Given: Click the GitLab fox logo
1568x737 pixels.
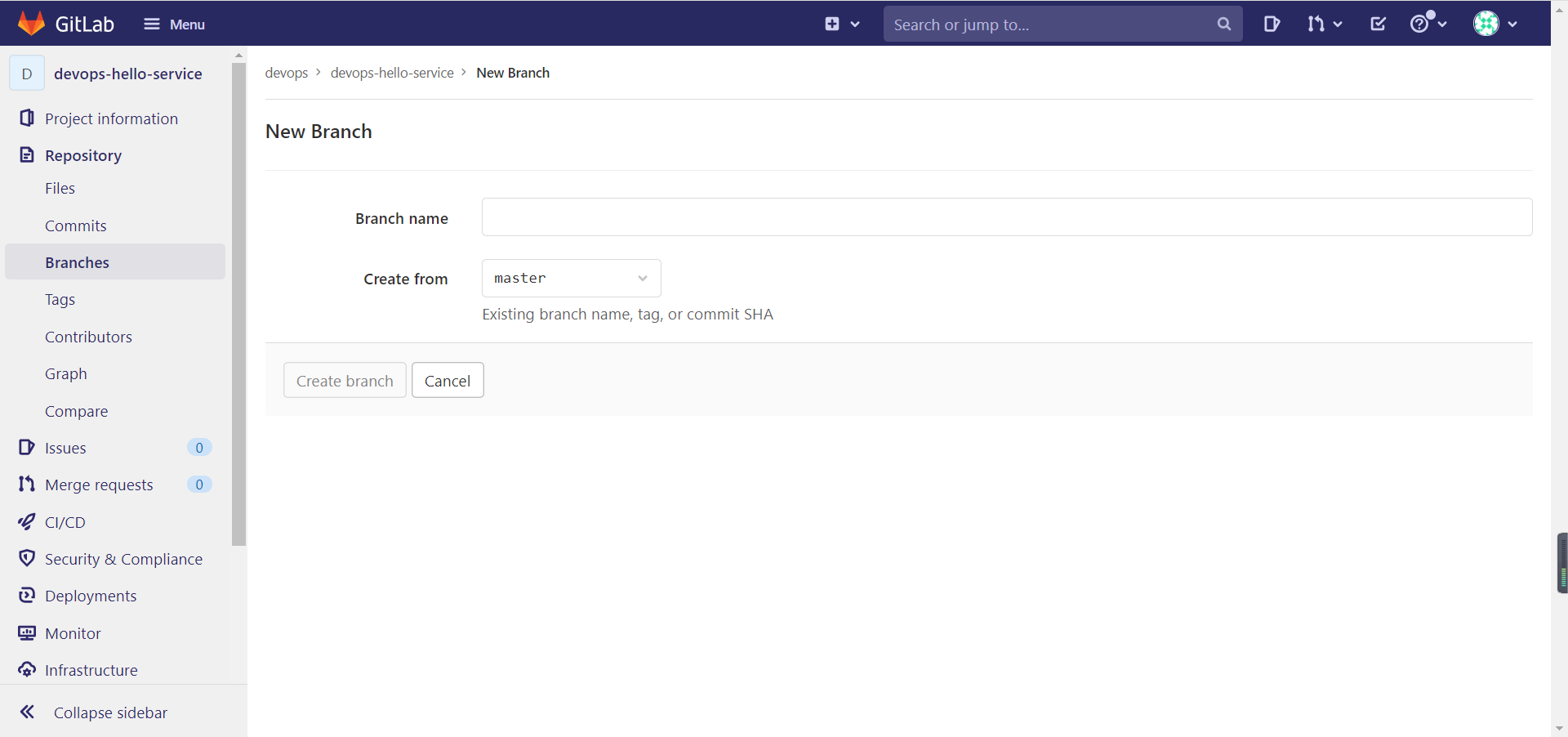Looking at the screenshot, I should pos(31,24).
